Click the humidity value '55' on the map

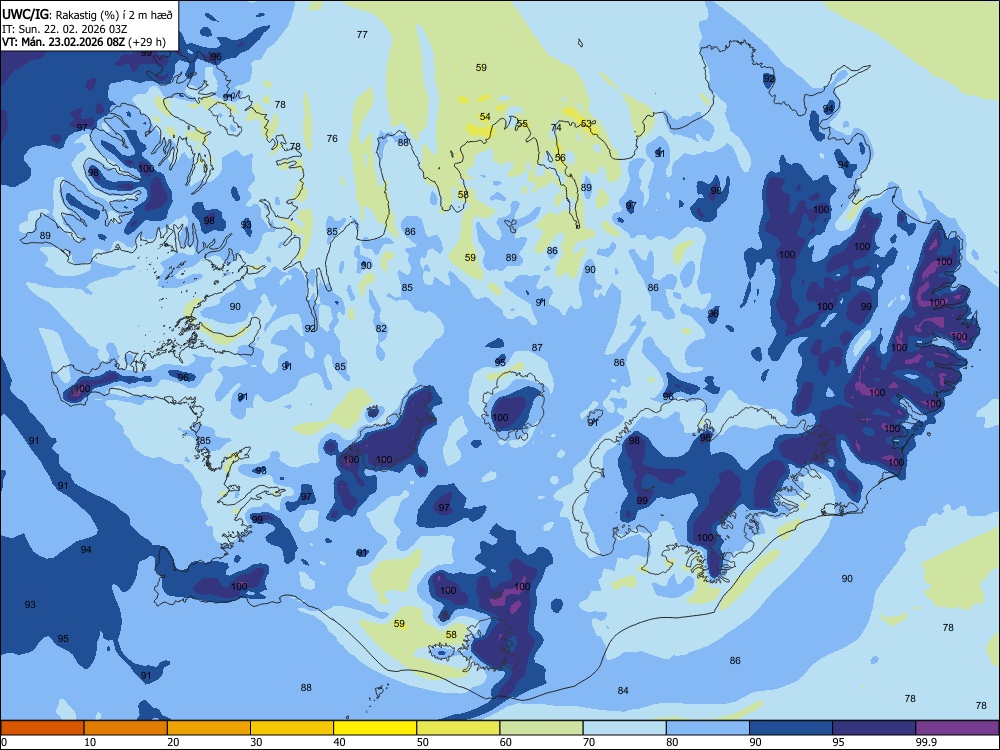[x=522, y=124]
